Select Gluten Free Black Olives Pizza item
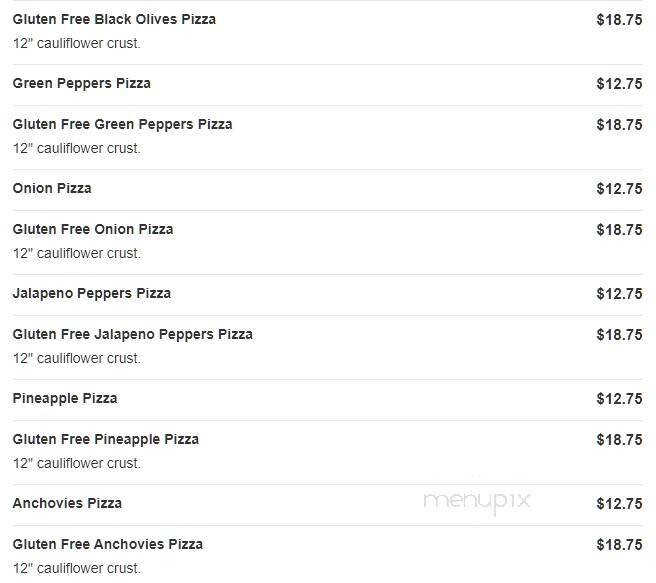 [114, 19]
